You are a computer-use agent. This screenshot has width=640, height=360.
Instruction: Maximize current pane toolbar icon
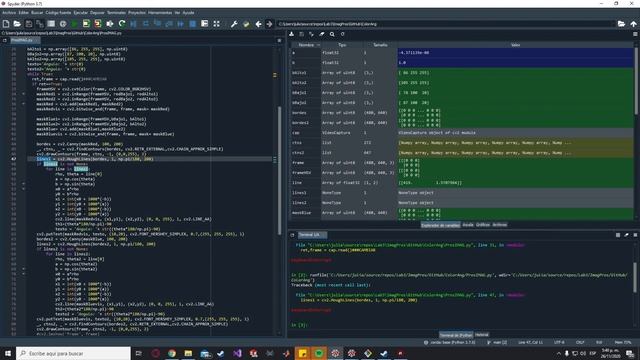click(x=204, y=24)
